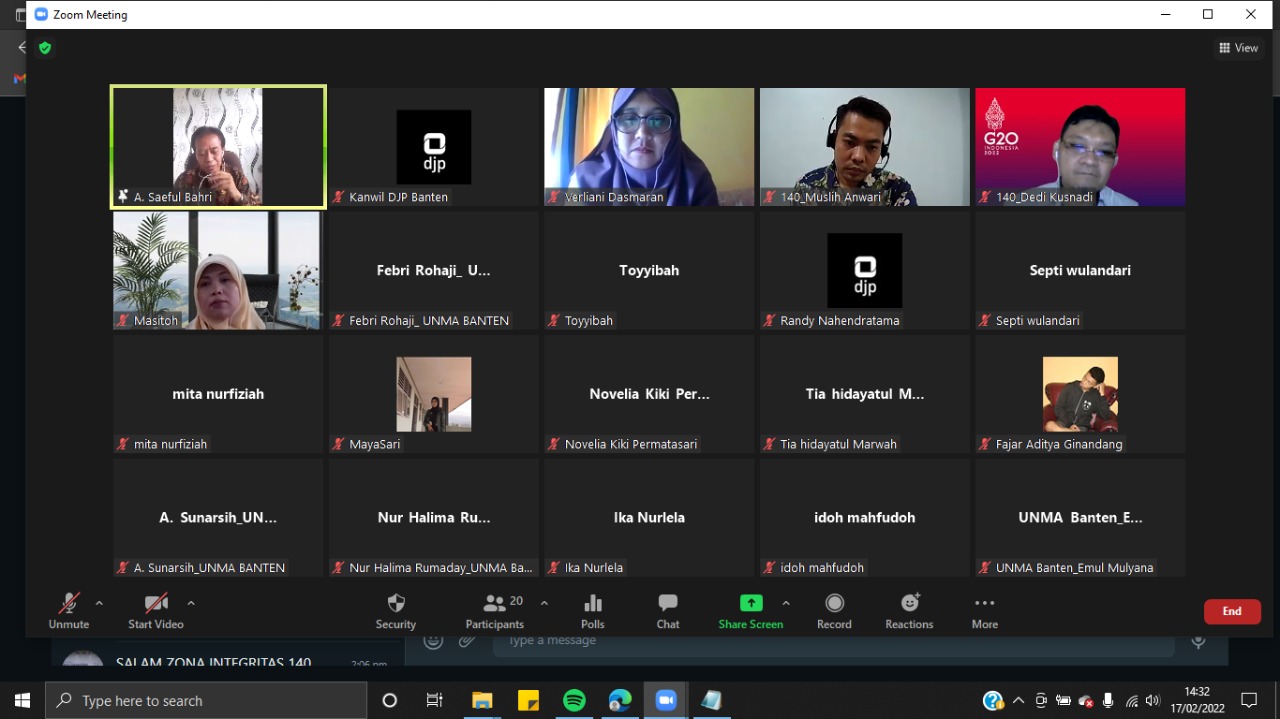Expand share options arrow beside Share Screen
The image size is (1280, 719).
(786, 603)
